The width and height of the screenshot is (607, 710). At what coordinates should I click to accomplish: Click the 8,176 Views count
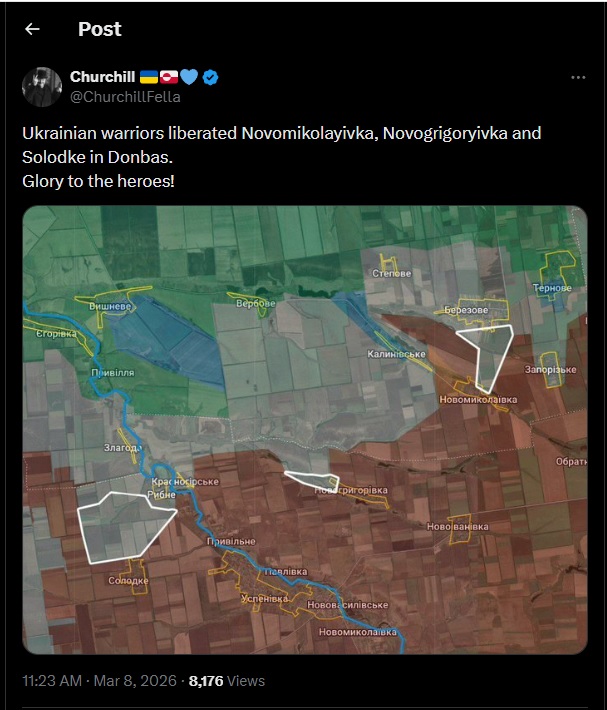click(227, 681)
